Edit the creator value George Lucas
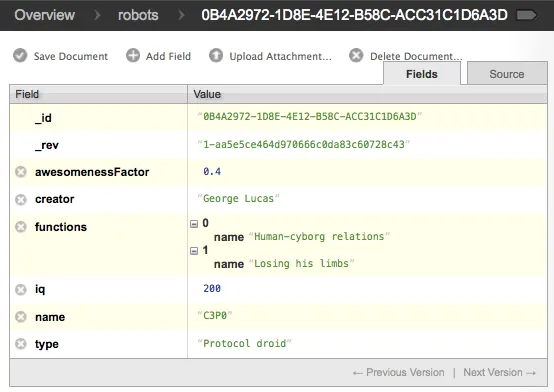Image resolution: width=554 pixels, height=392 pixels. 238,199
